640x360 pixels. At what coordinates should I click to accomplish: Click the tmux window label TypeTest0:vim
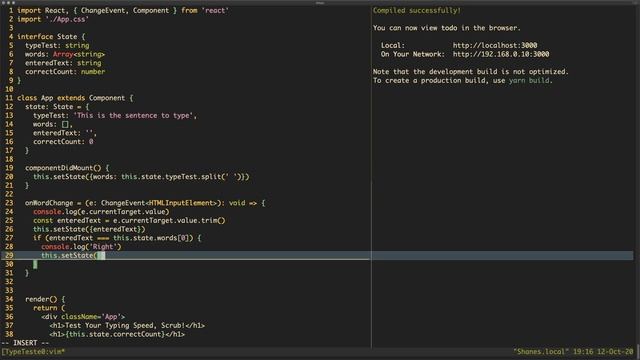tap(33, 351)
